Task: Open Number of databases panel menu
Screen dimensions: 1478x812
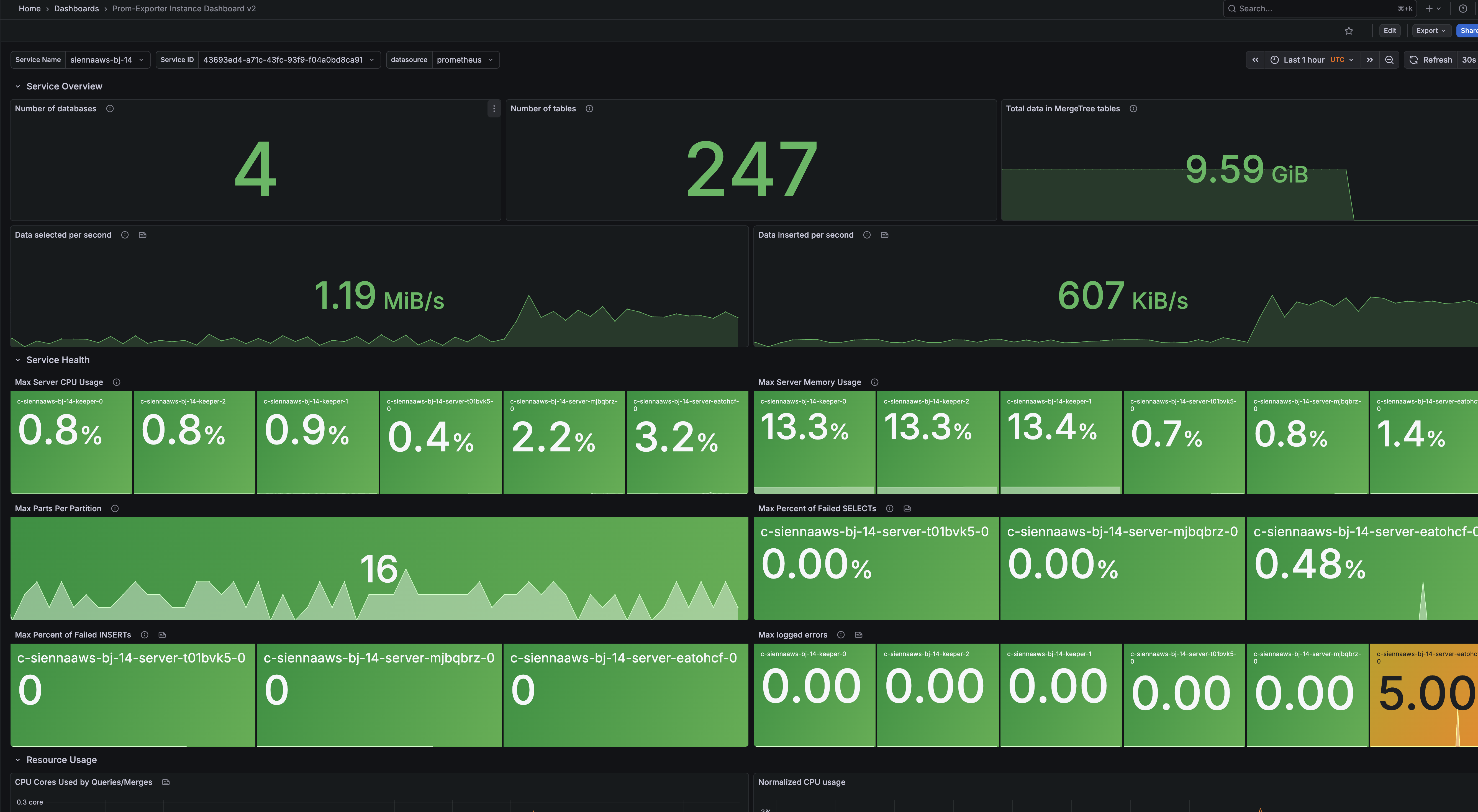Action: coord(494,109)
